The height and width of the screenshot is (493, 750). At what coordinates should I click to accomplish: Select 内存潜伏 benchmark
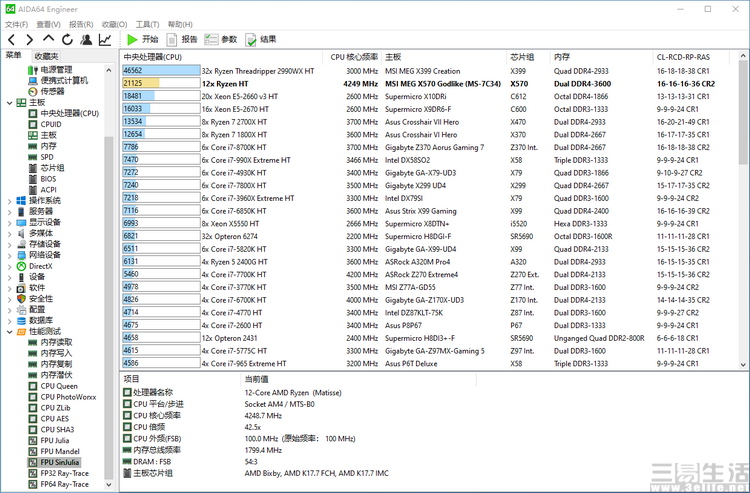(x=50, y=375)
